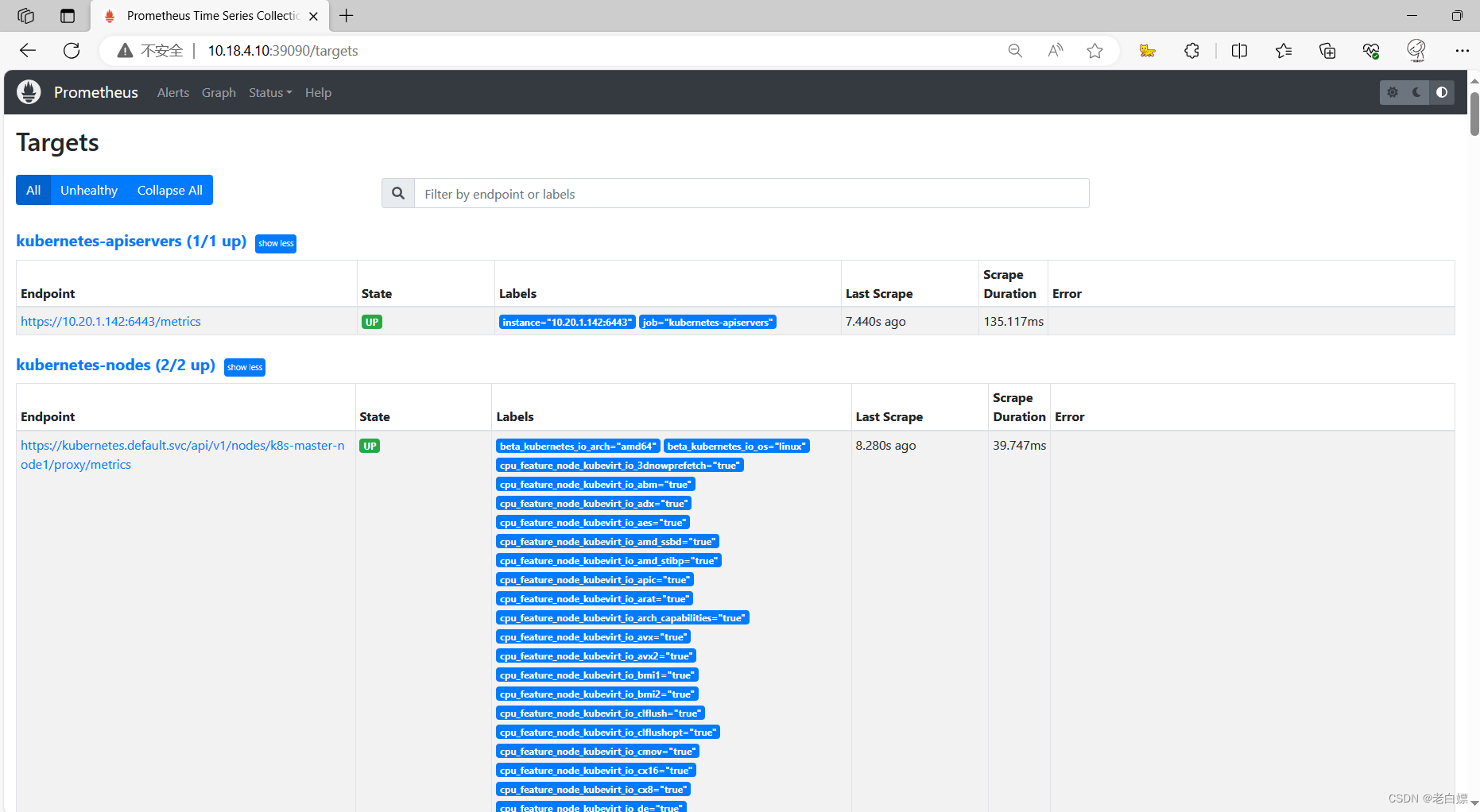Collapse kubernetes-apiservers with show less
The height and width of the screenshot is (812, 1480).
[x=276, y=243]
